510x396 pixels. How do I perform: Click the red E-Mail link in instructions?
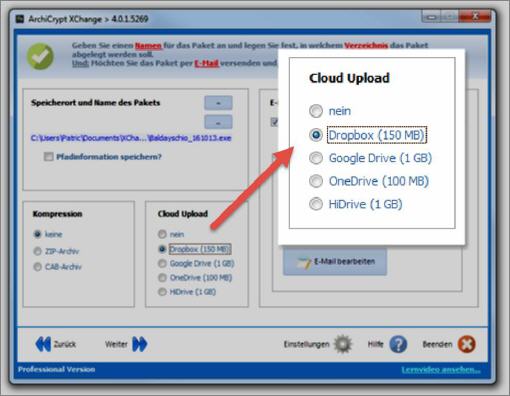click(207, 63)
